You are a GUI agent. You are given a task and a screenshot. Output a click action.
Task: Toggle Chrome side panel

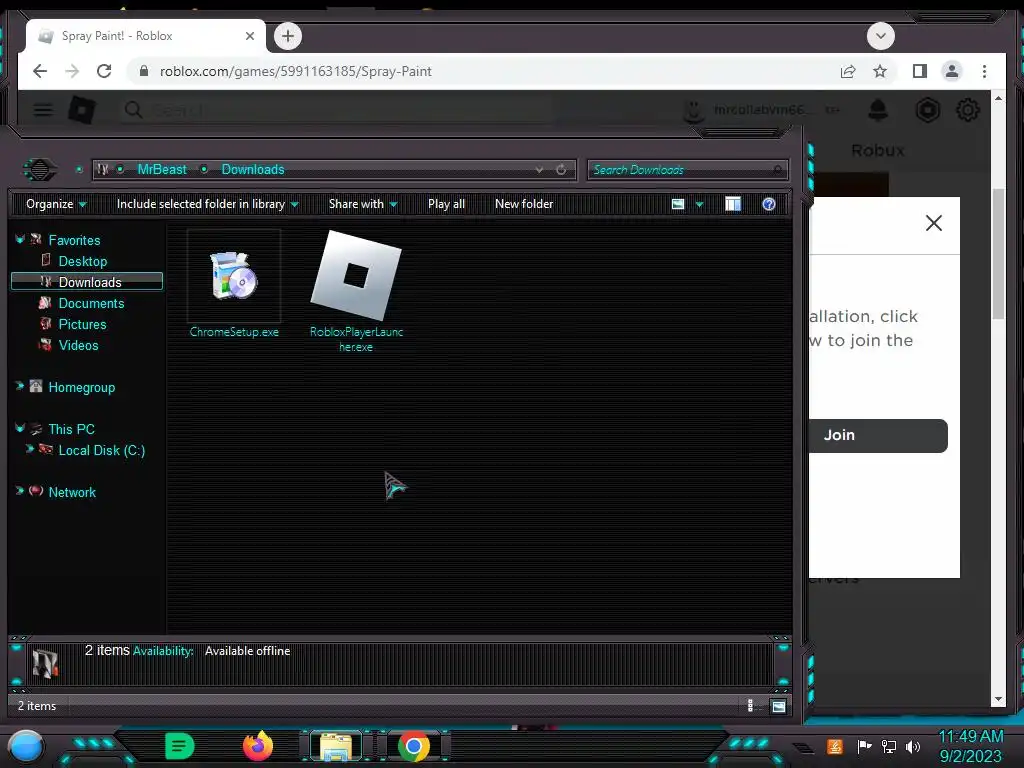pos(920,71)
